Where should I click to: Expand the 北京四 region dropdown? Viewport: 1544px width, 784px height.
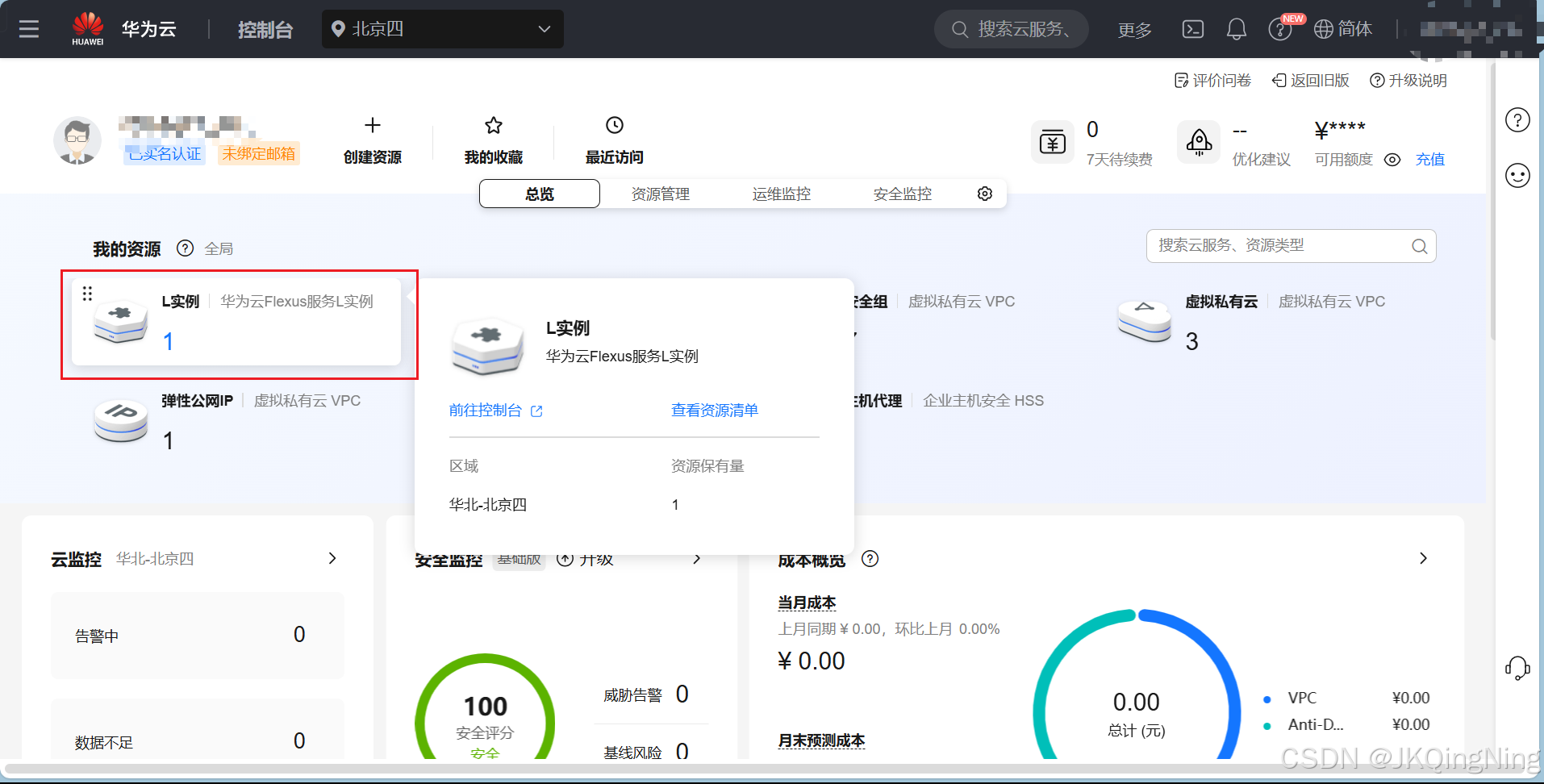[x=442, y=29]
